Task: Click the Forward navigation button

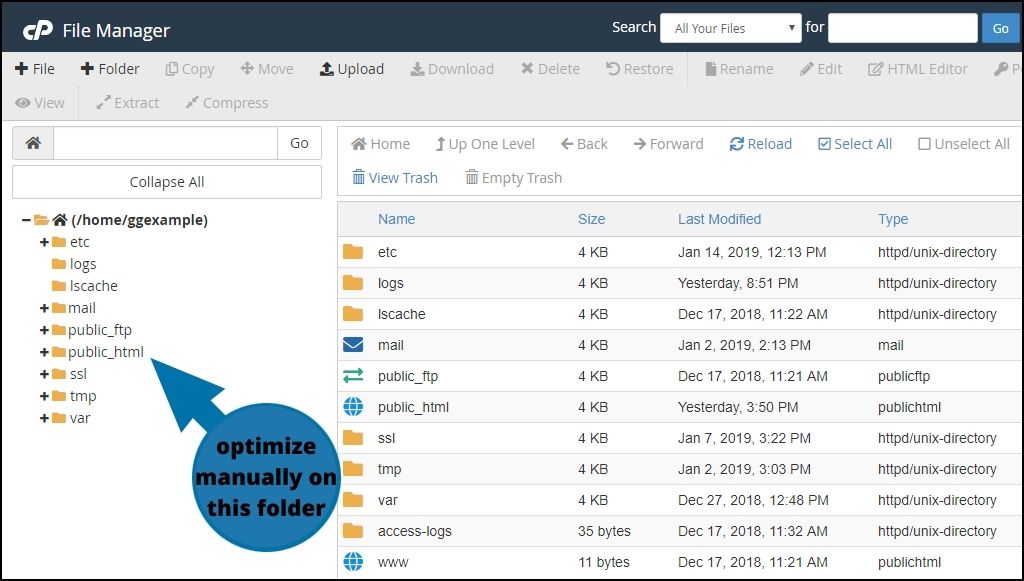Action: click(x=668, y=144)
